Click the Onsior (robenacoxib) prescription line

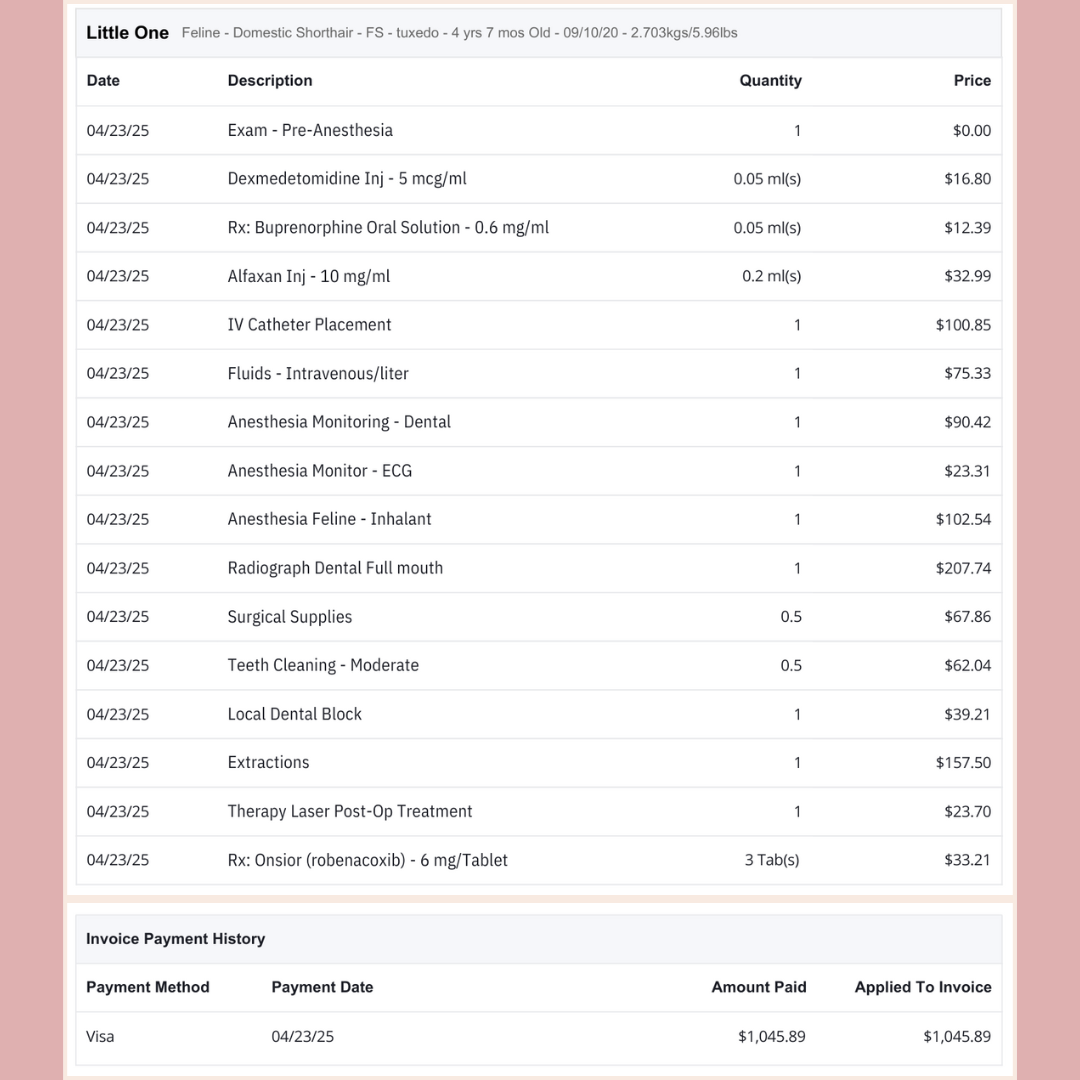coord(367,860)
